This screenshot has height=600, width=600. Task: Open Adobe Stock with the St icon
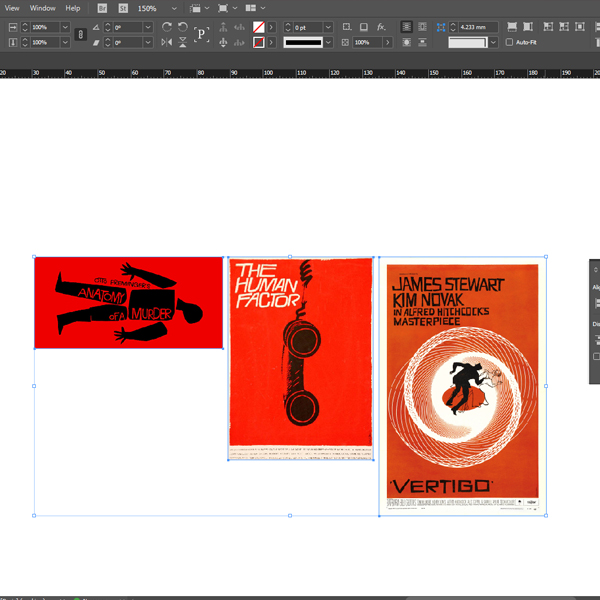(122, 8)
